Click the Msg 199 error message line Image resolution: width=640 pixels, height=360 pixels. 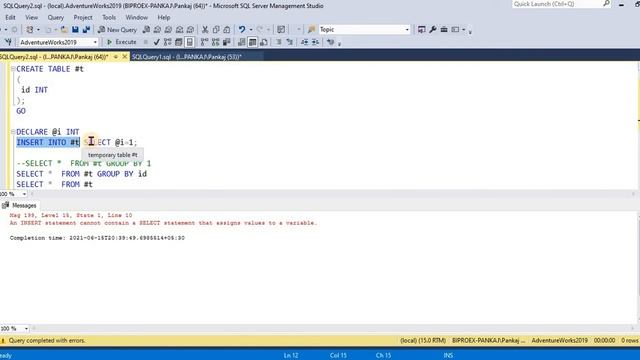71,215
